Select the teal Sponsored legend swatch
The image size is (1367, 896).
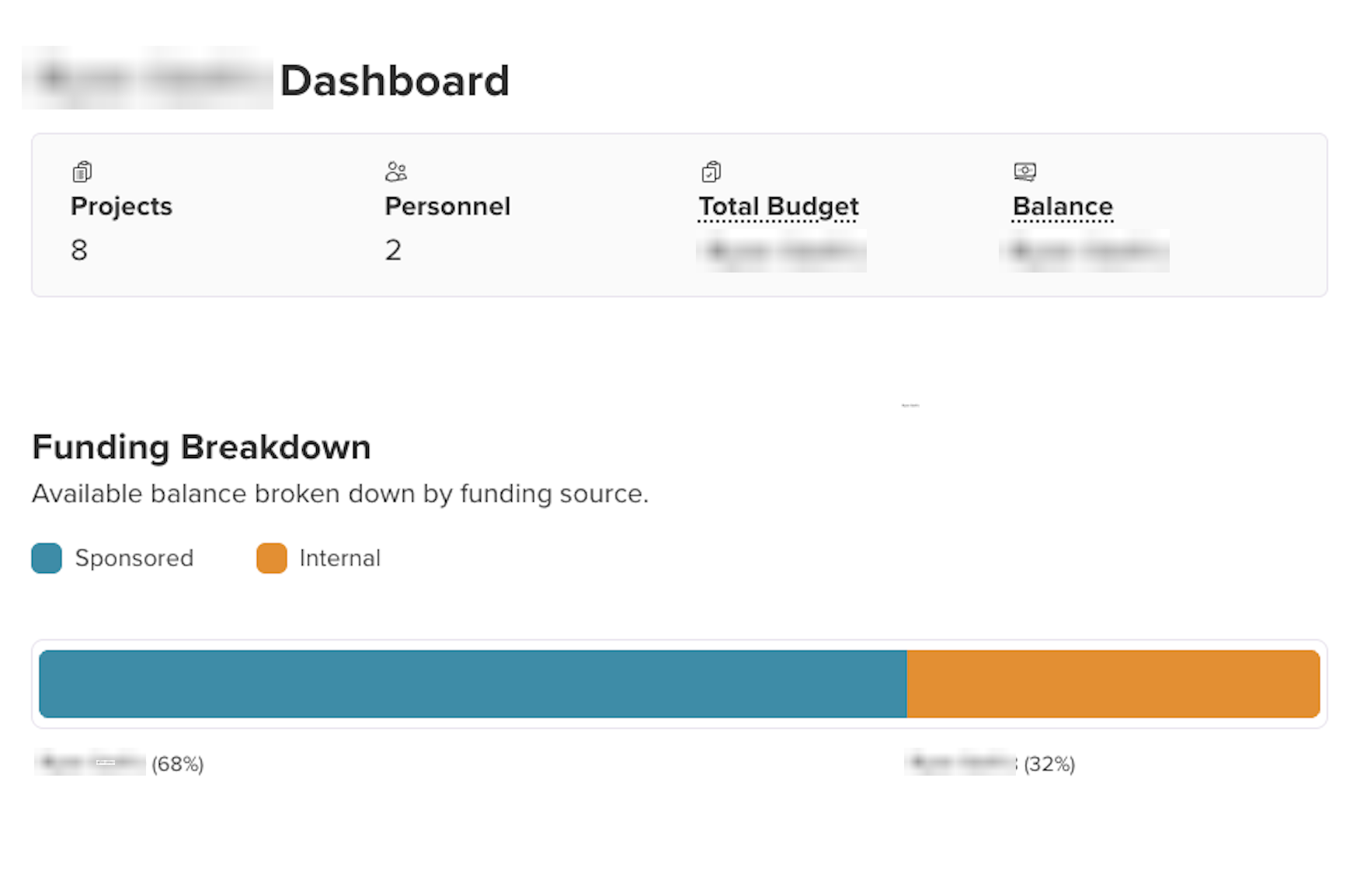[x=47, y=557]
